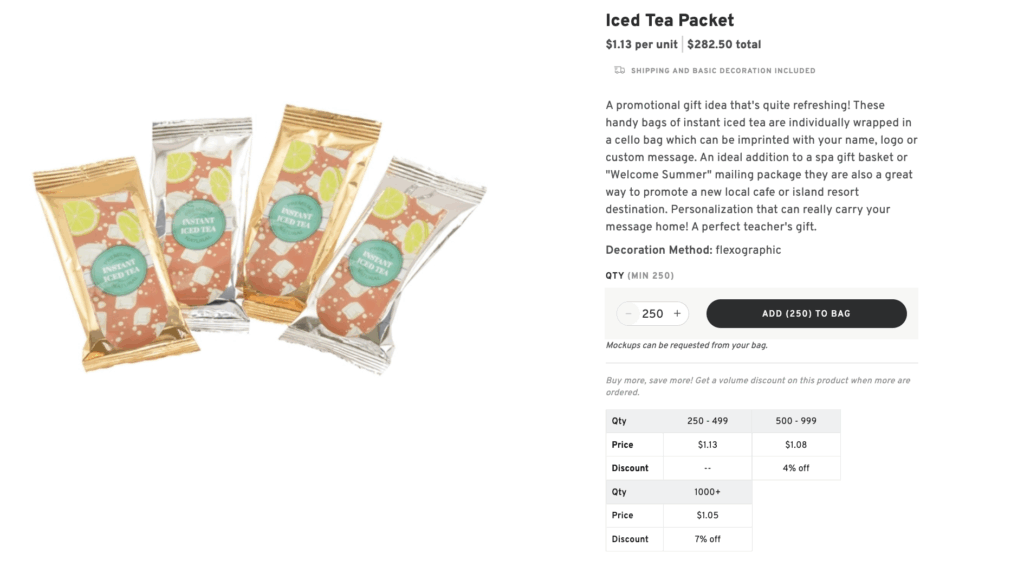Click the plus button to increase quantity
The image size is (1024, 566).
677,314
